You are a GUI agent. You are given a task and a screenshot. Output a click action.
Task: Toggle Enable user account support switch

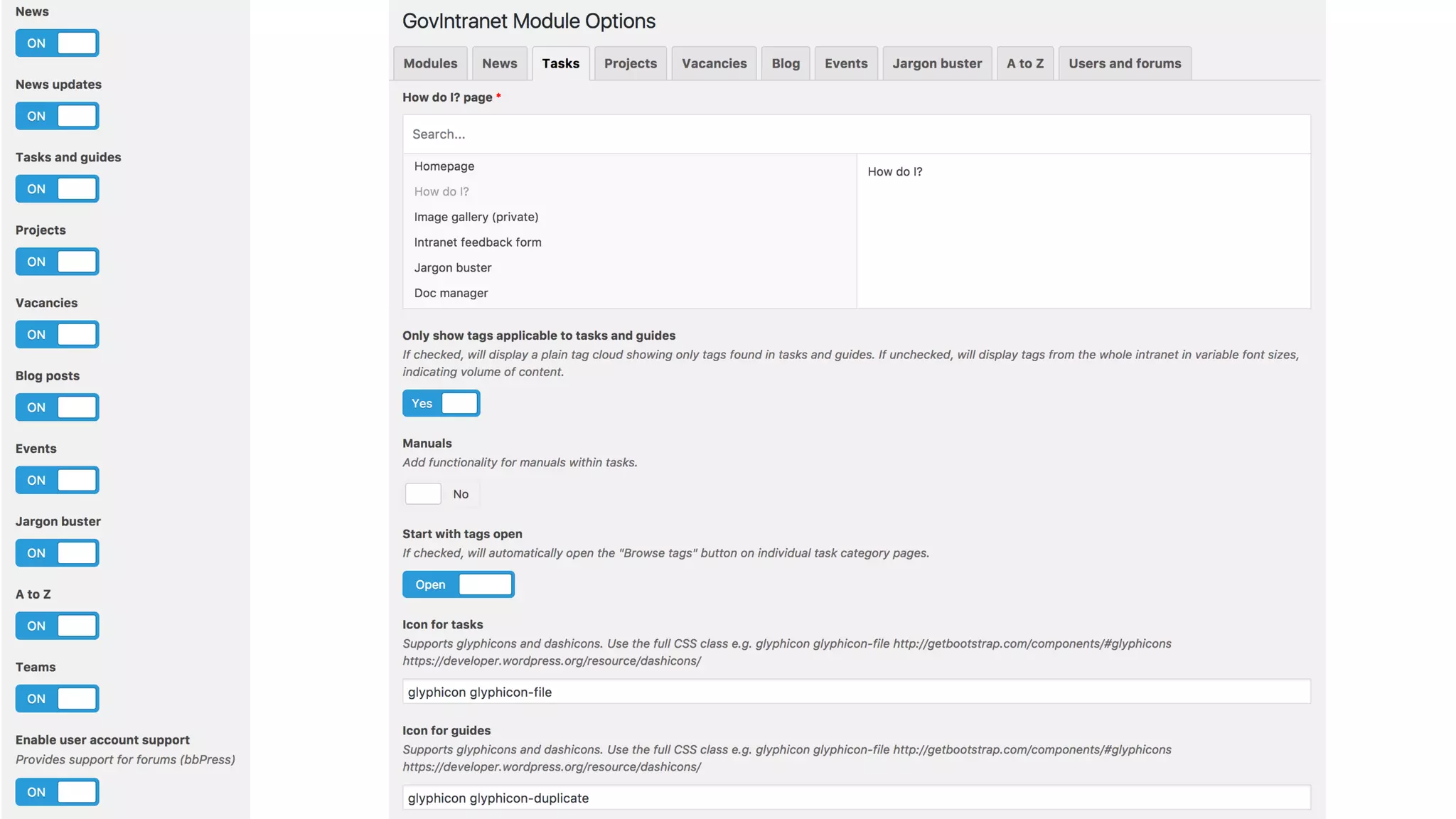[x=57, y=792]
